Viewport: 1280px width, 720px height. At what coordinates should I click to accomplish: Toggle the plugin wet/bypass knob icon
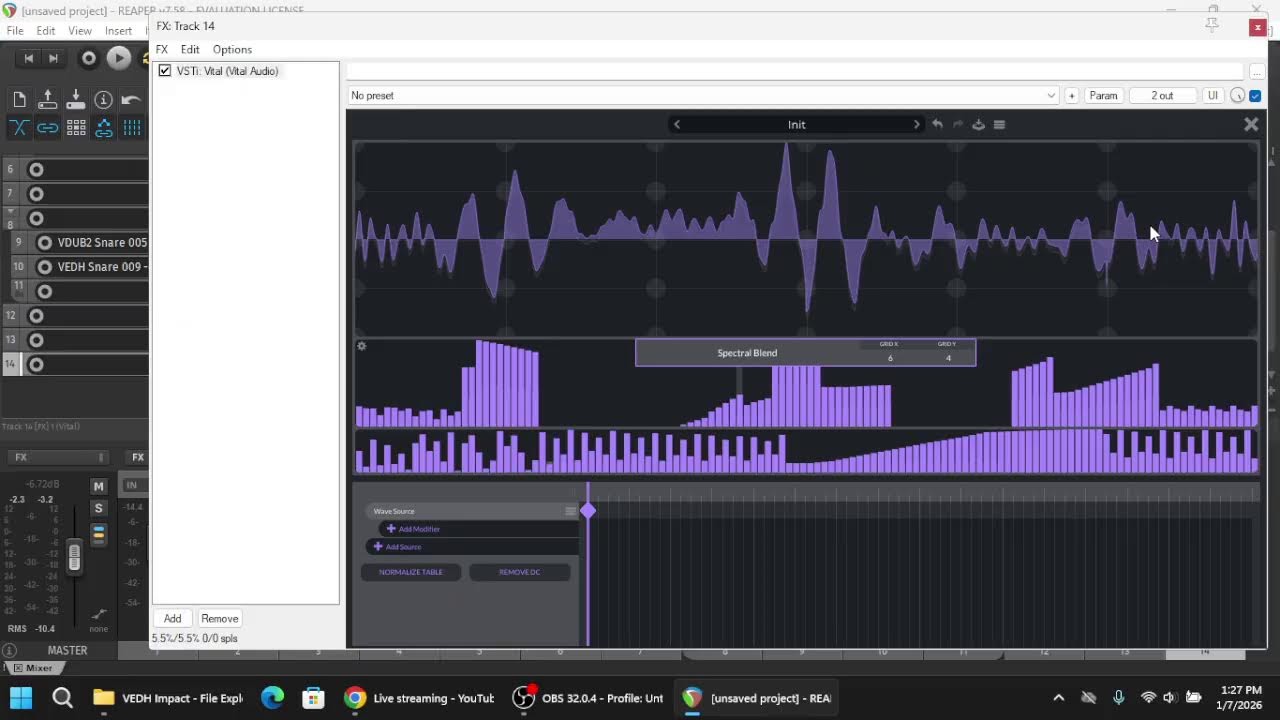tap(1238, 95)
